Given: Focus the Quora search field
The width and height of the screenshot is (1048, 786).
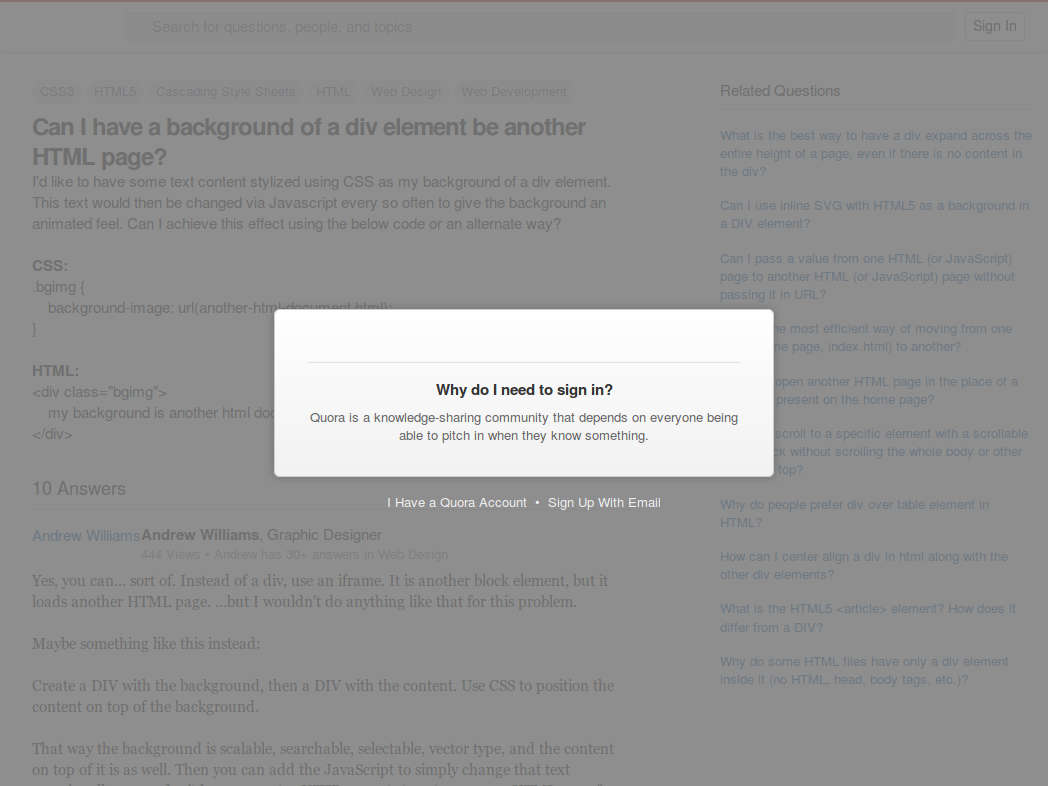Looking at the screenshot, I should [541, 27].
